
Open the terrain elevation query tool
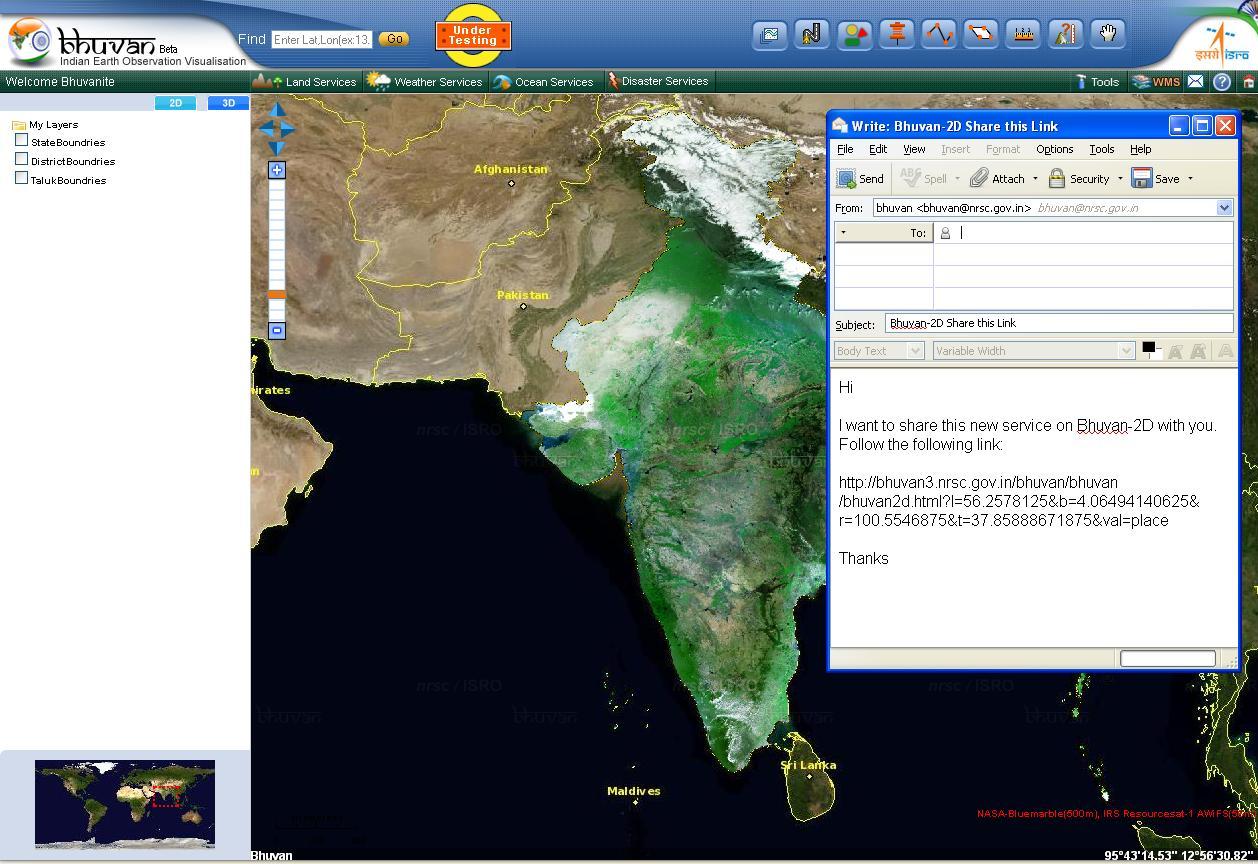point(1065,35)
